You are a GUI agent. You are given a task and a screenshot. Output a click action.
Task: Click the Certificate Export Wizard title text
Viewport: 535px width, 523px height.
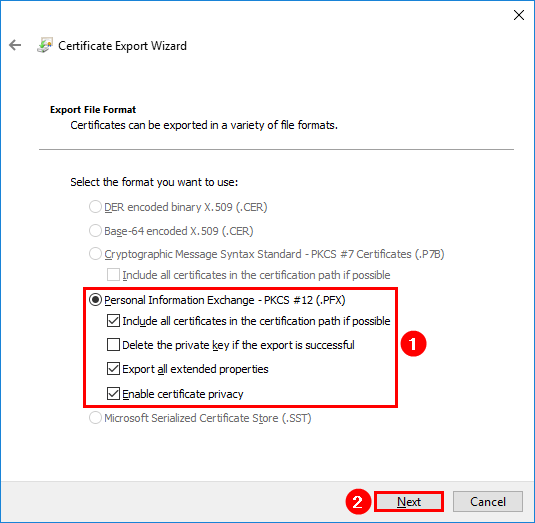point(122,46)
